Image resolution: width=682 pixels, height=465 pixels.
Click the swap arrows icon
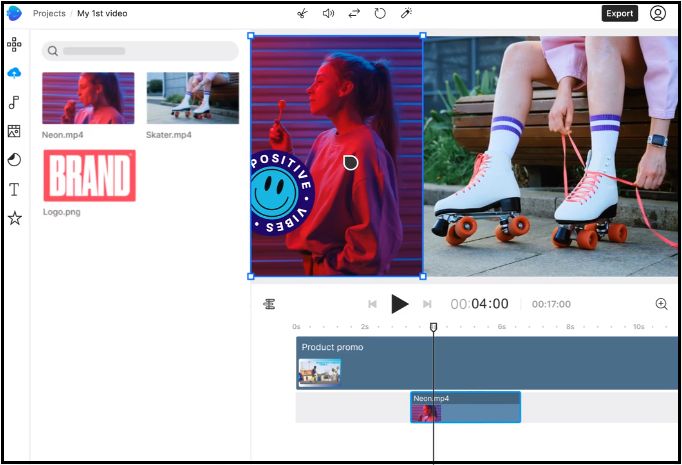point(354,13)
